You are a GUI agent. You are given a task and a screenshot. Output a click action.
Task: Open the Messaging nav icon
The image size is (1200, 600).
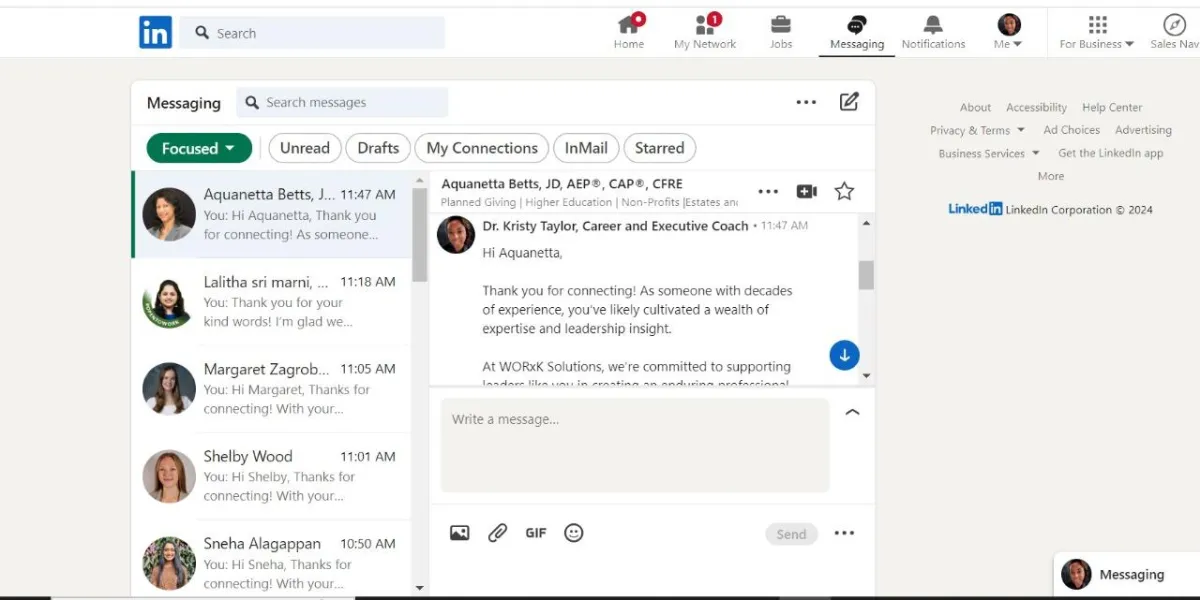857,32
